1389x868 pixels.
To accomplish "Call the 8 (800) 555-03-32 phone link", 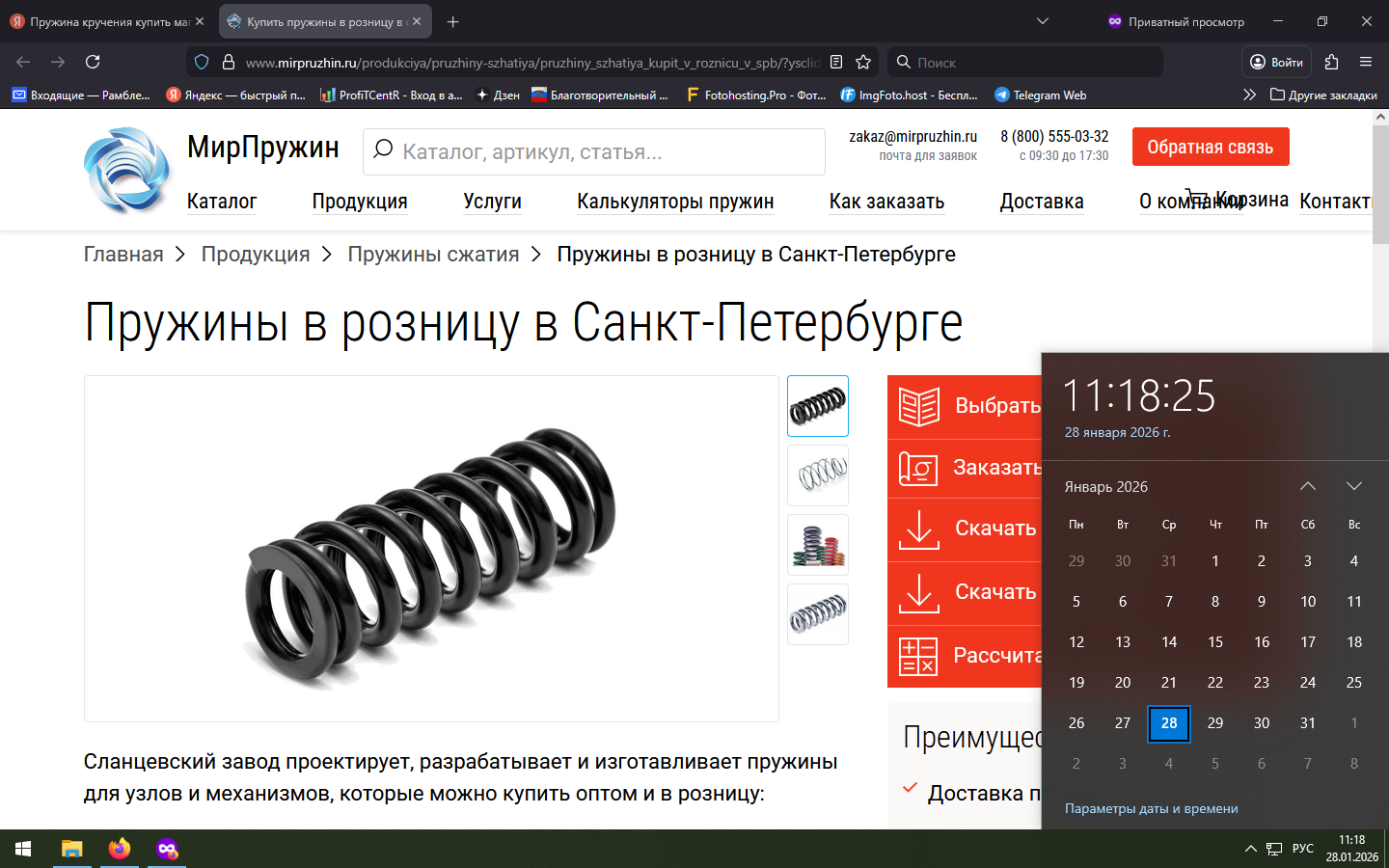I will [x=1054, y=137].
